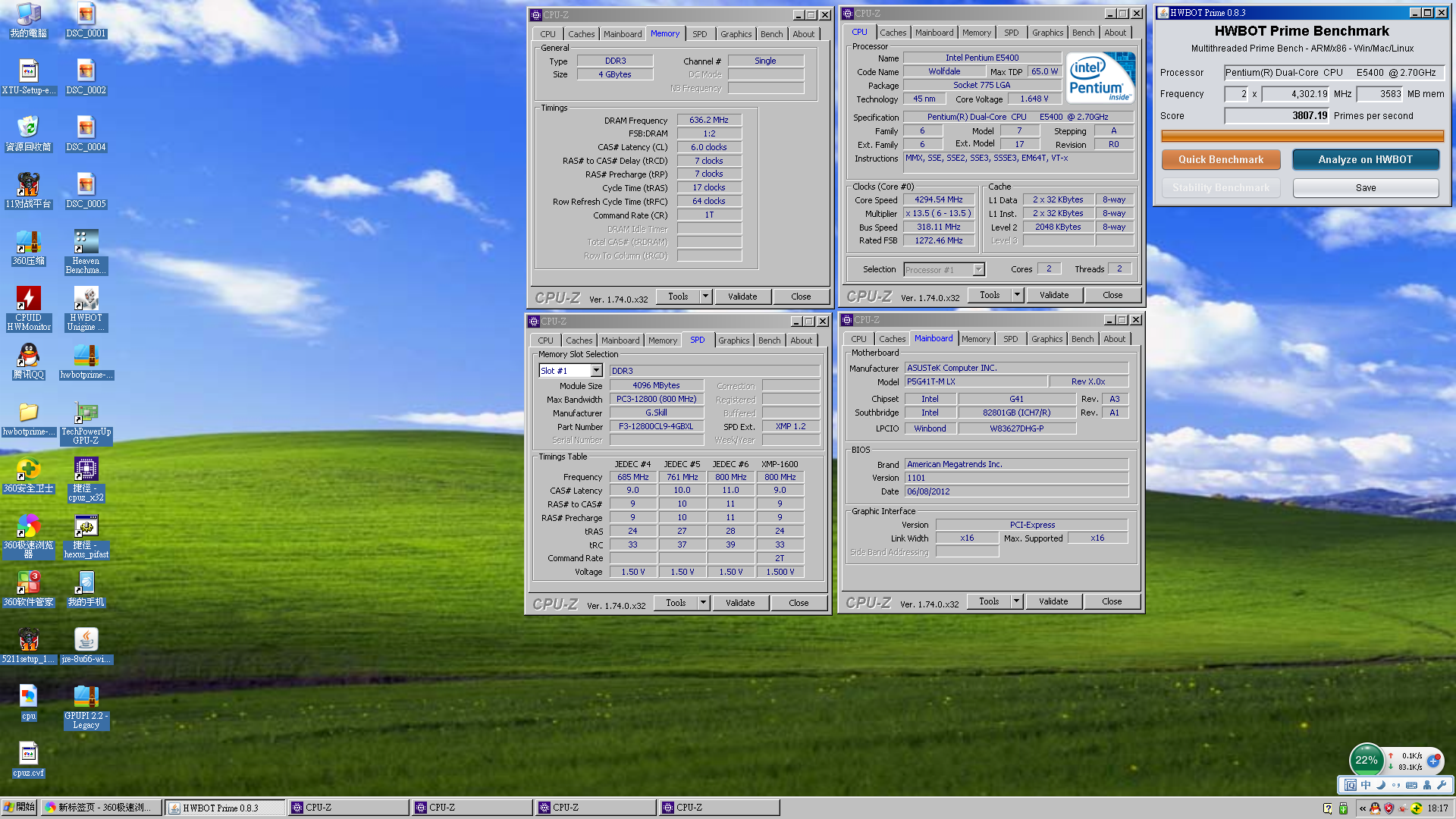Launch the cpuz_x32 shortcut icon
This screenshot has width=1456, height=819.
(86, 479)
